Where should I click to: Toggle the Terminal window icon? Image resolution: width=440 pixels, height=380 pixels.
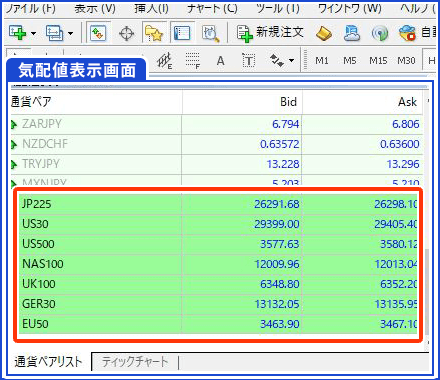point(182,33)
